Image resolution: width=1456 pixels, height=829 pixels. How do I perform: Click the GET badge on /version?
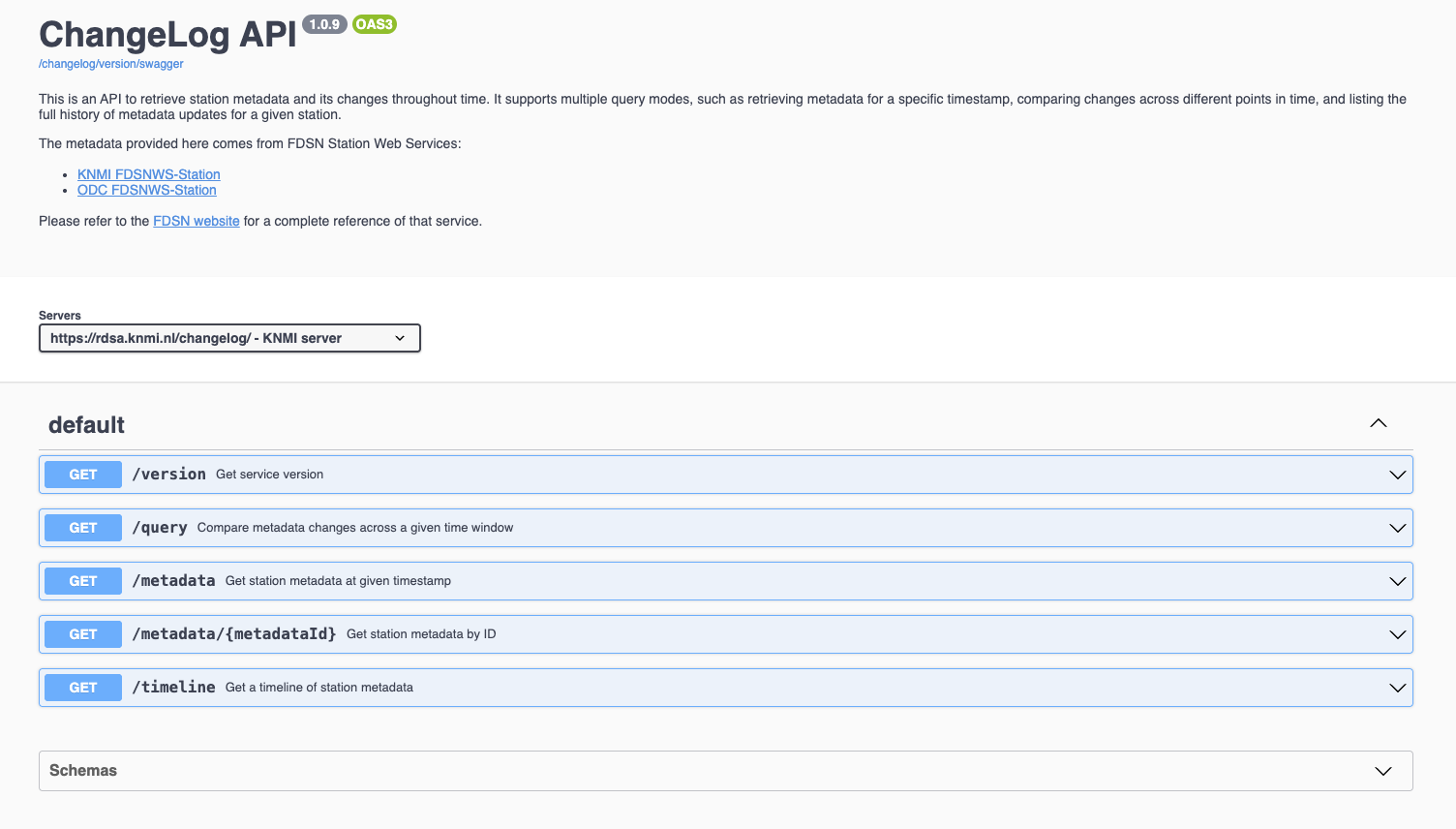tap(82, 475)
